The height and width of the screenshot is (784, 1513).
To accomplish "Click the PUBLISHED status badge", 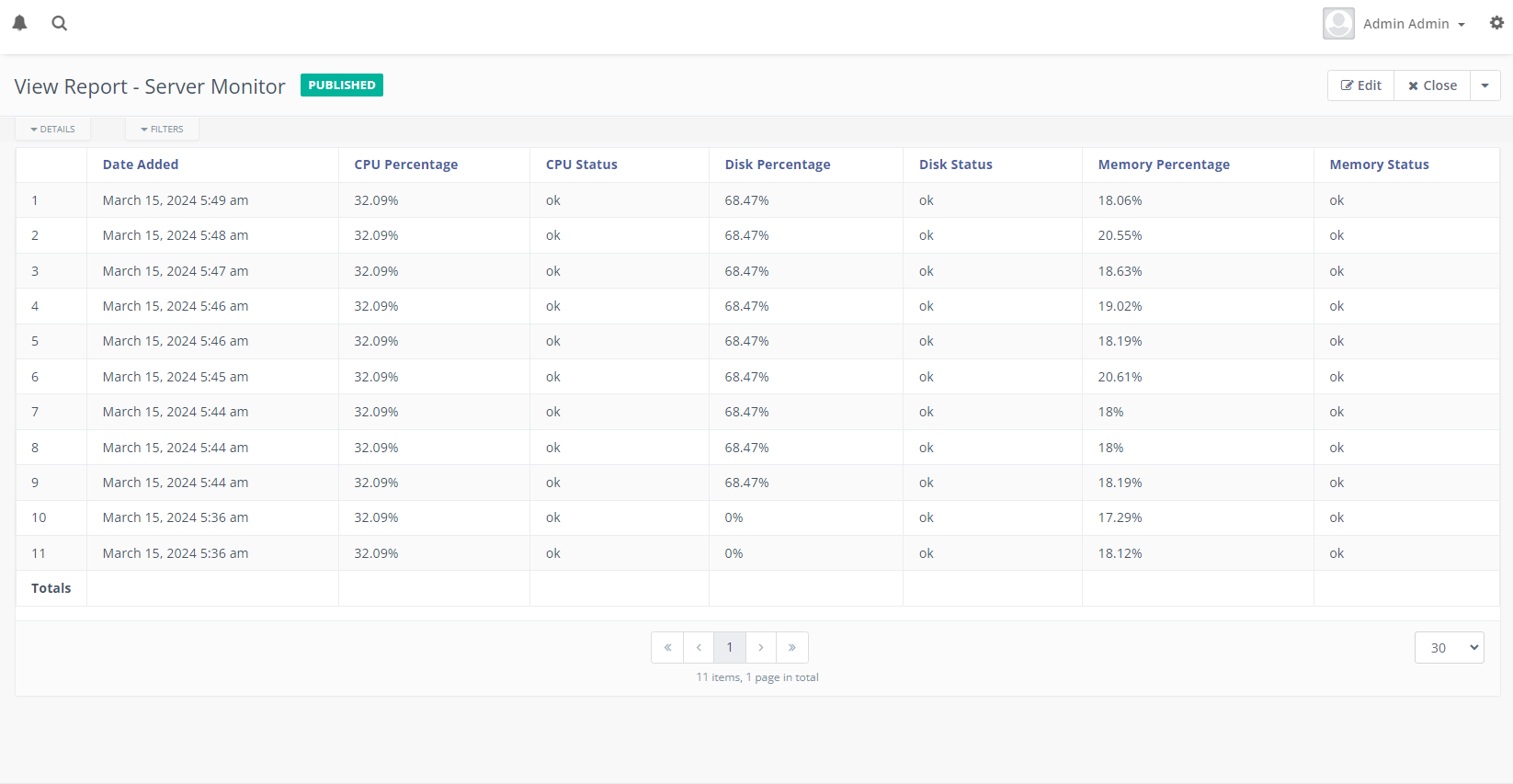I will click(x=342, y=85).
